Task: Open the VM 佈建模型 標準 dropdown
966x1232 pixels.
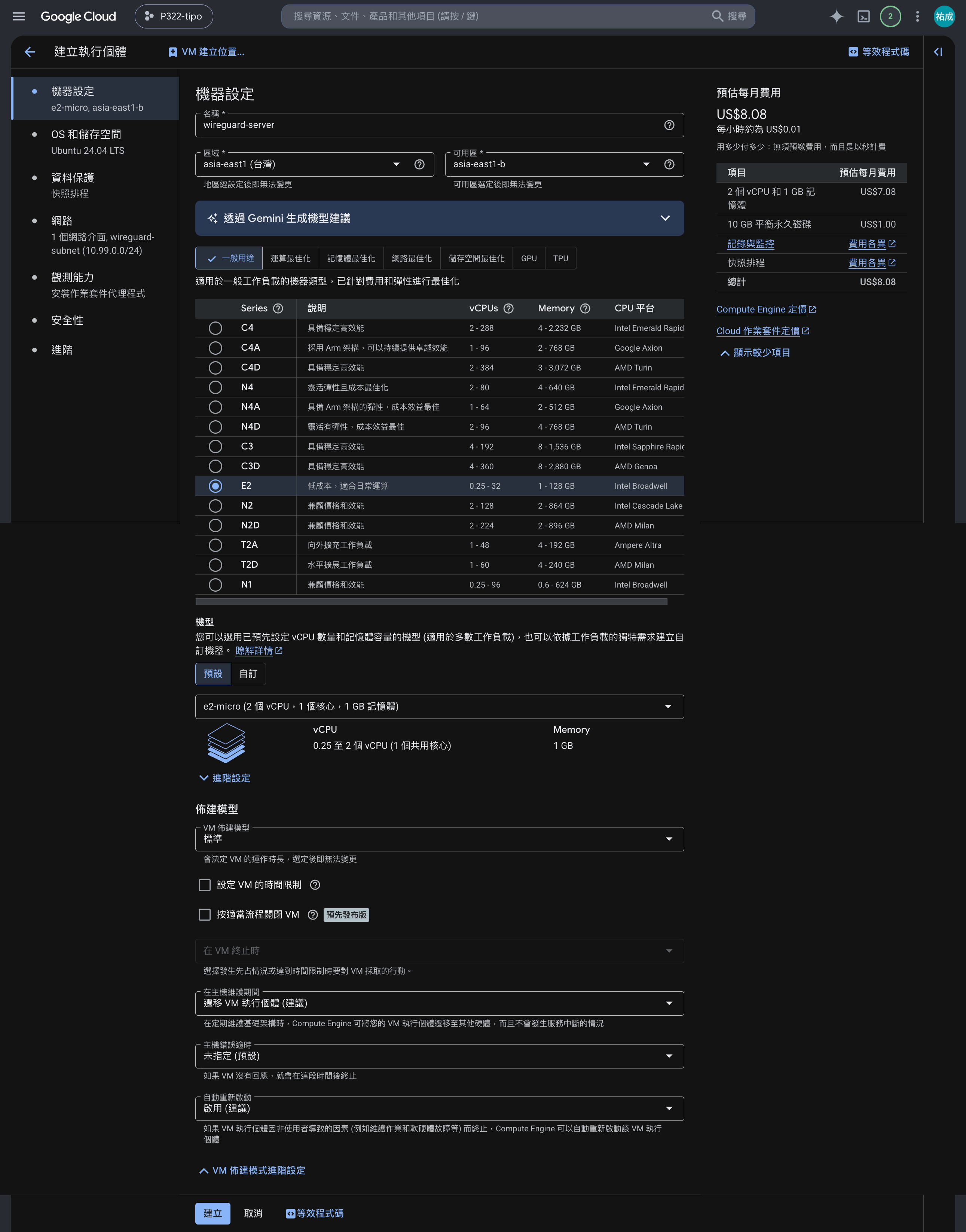Action: tap(440, 839)
